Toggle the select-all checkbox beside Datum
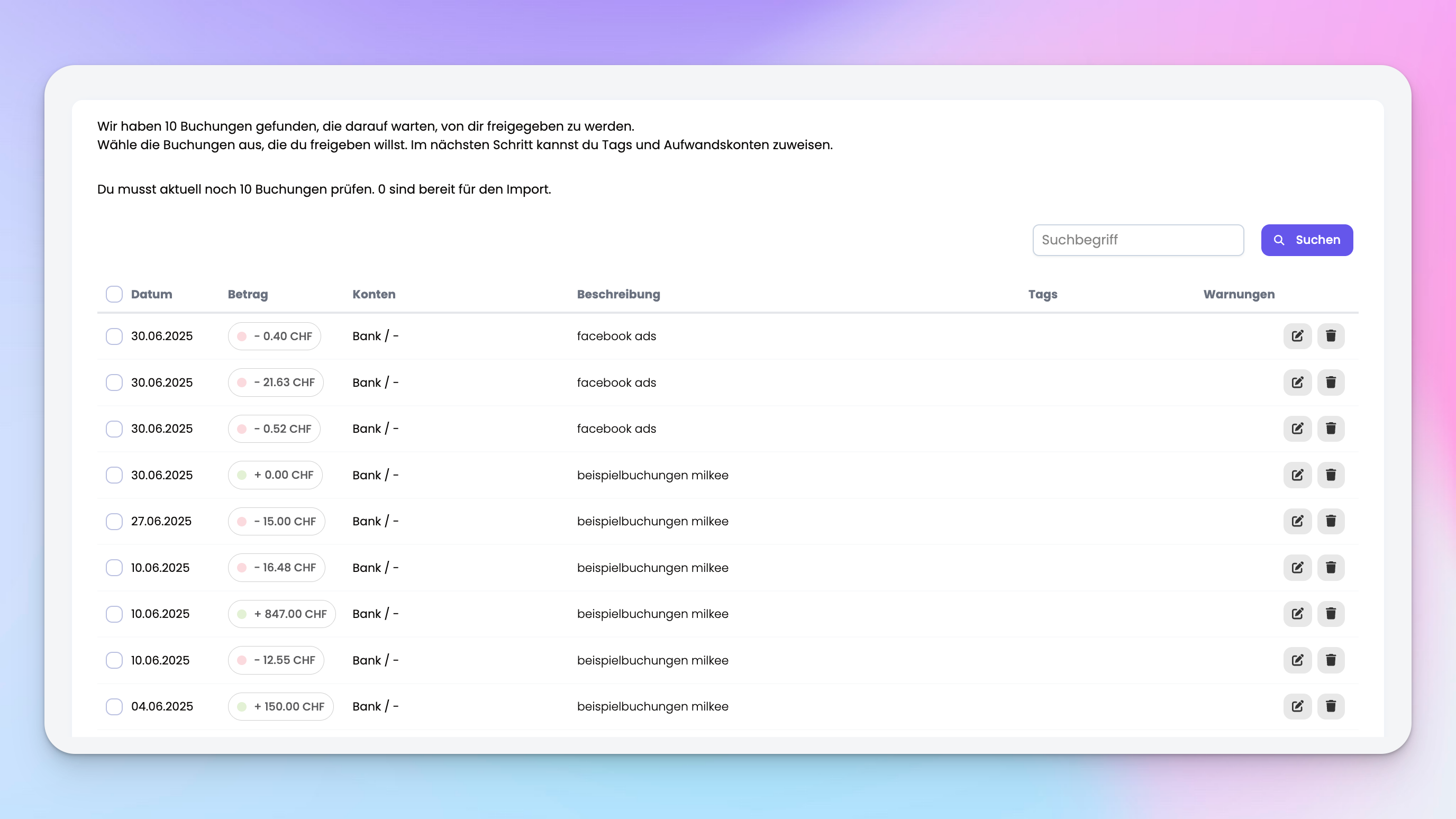Screen dimensions: 1456x819 coord(114,294)
